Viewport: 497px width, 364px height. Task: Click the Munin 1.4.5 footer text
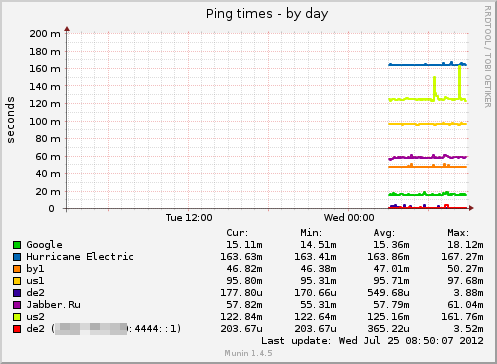(x=248, y=353)
